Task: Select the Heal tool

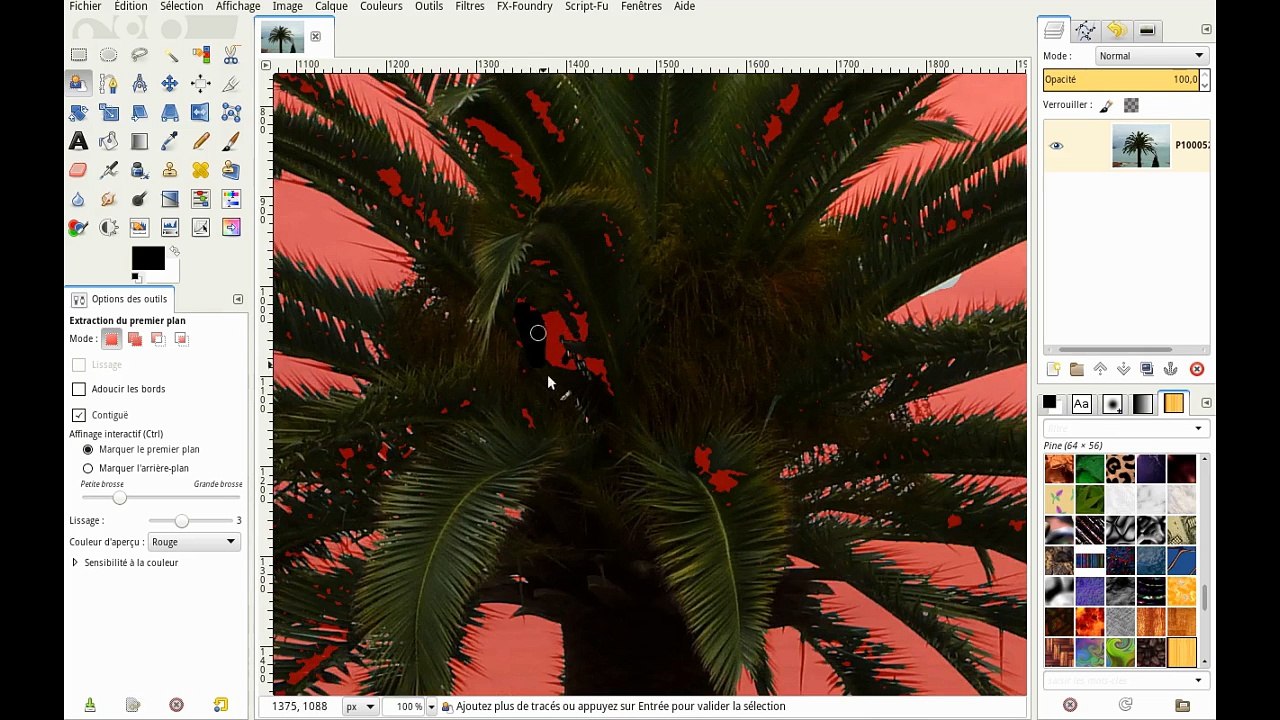Action: [x=201, y=171]
